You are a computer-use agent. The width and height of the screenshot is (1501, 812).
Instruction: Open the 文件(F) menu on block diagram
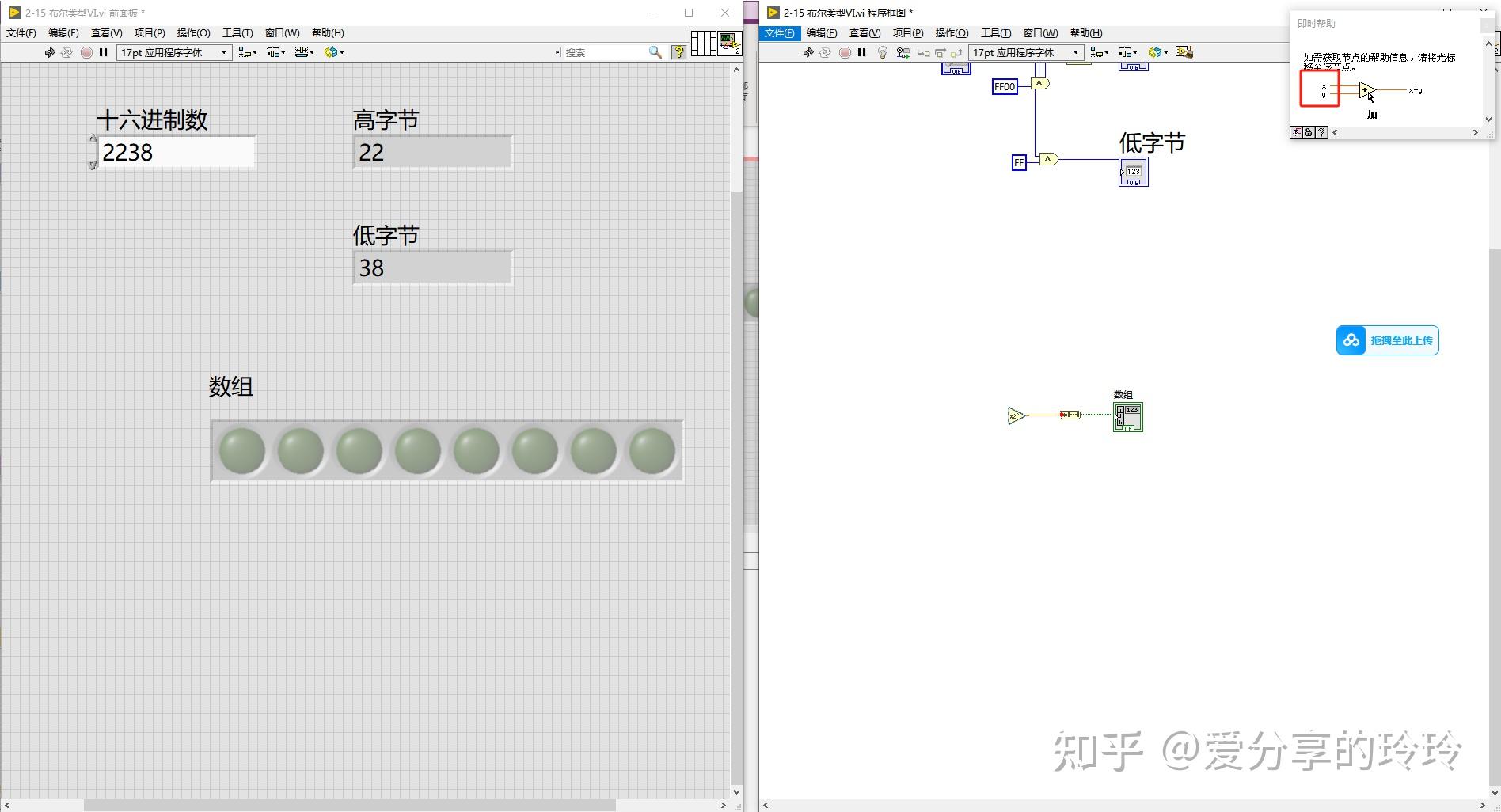(779, 32)
